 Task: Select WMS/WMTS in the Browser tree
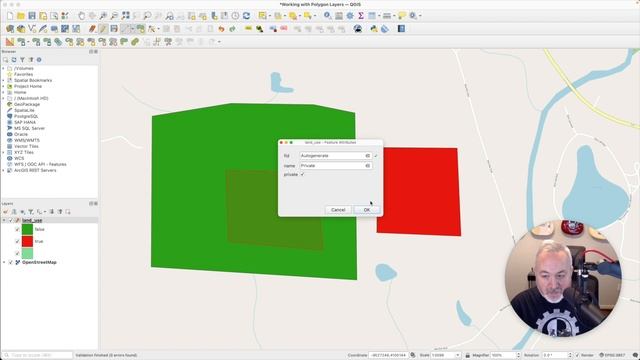click(27, 140)
